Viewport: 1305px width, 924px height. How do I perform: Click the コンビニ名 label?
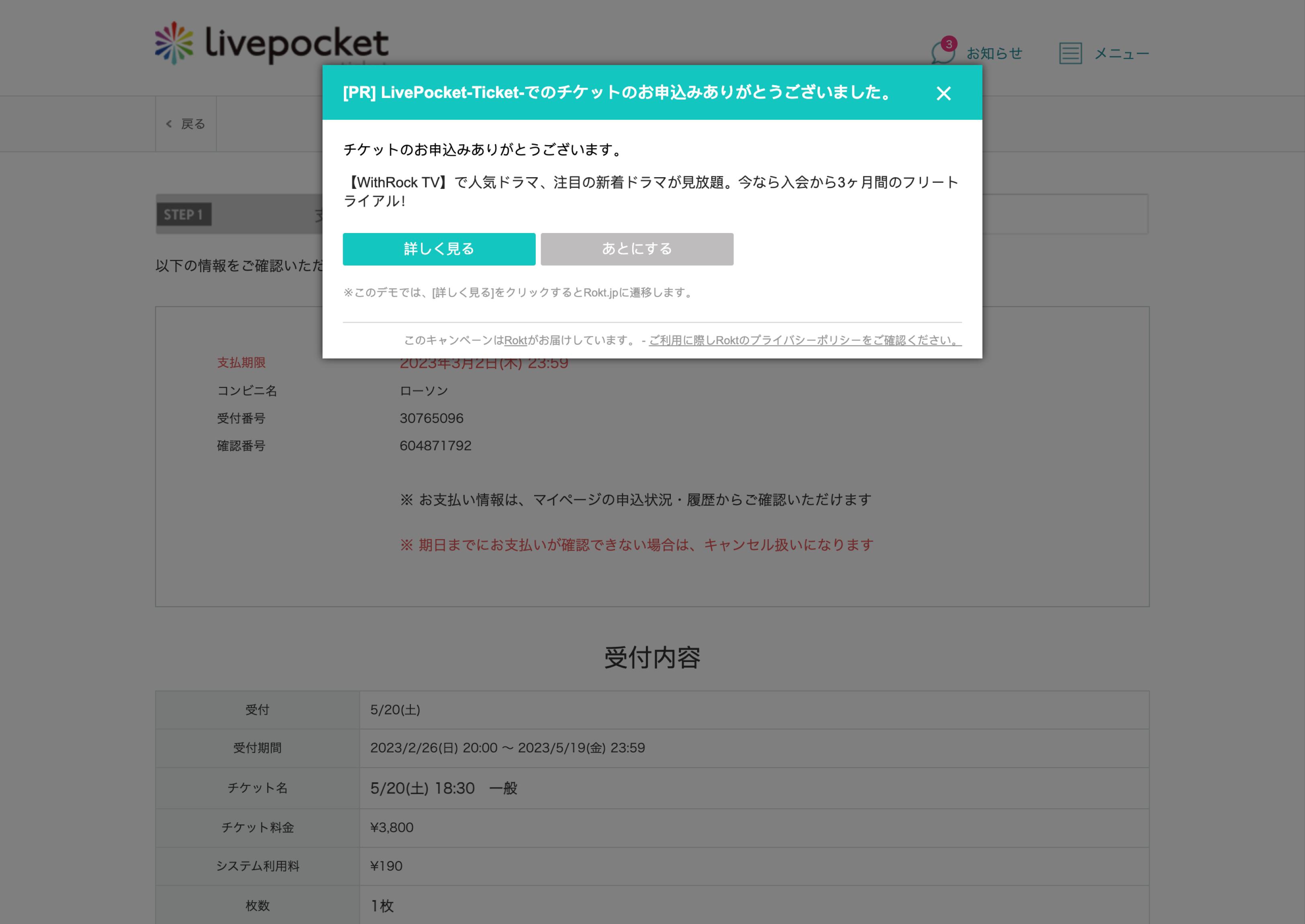click(x=247, y=391)
